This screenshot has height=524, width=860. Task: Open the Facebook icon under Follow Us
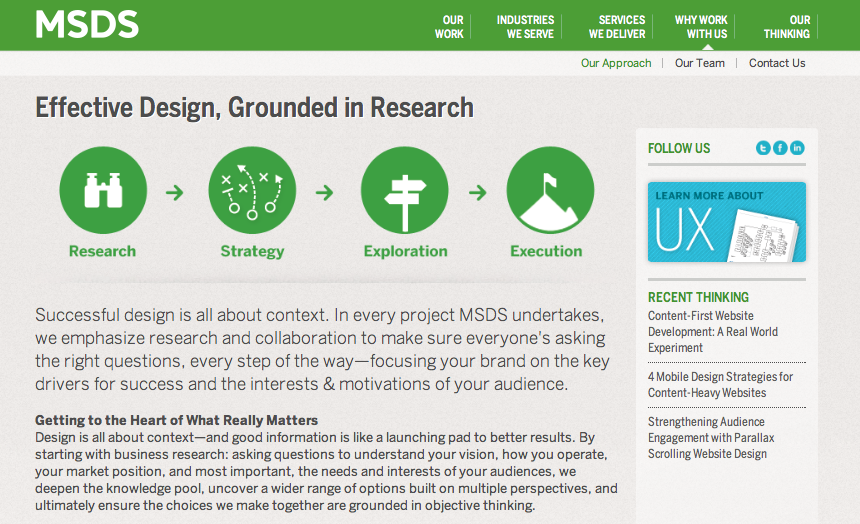(780, 148)
